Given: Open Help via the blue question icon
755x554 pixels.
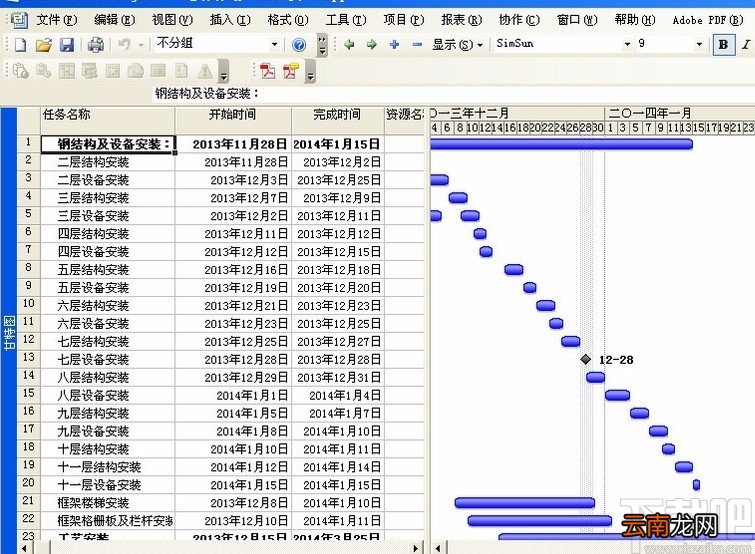Looking at the screenshot, I should (299, 45).
